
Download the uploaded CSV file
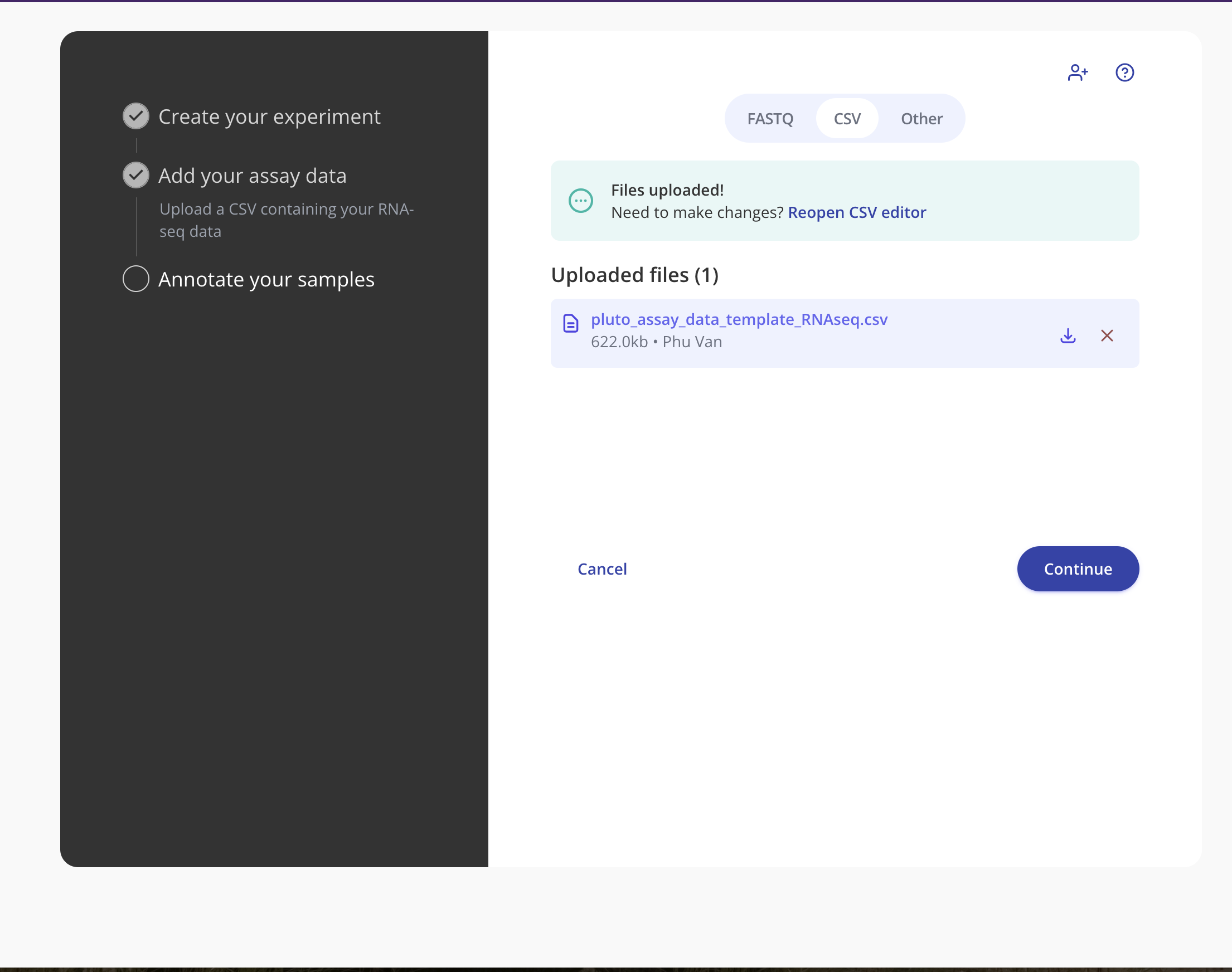[1068, 336]
